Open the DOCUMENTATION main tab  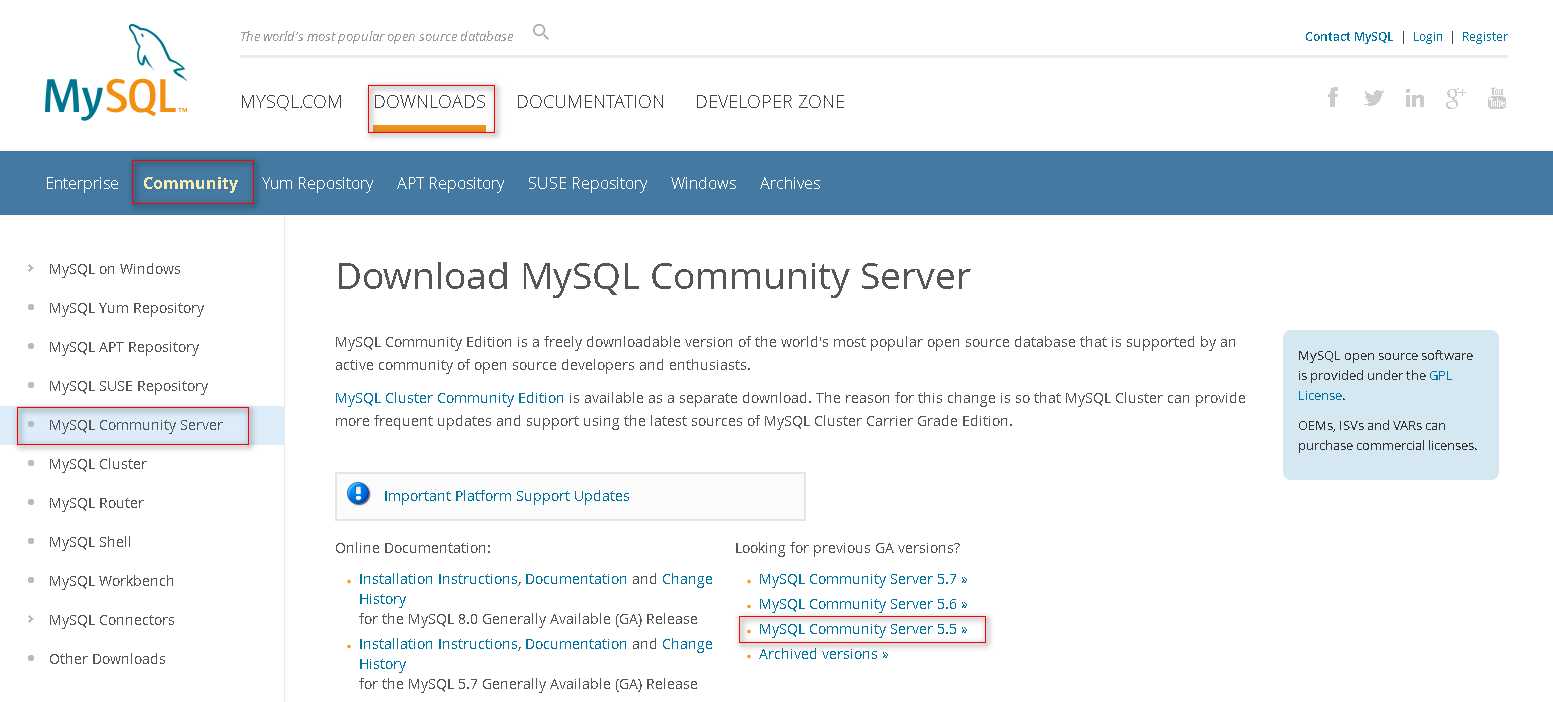(590, 102)
